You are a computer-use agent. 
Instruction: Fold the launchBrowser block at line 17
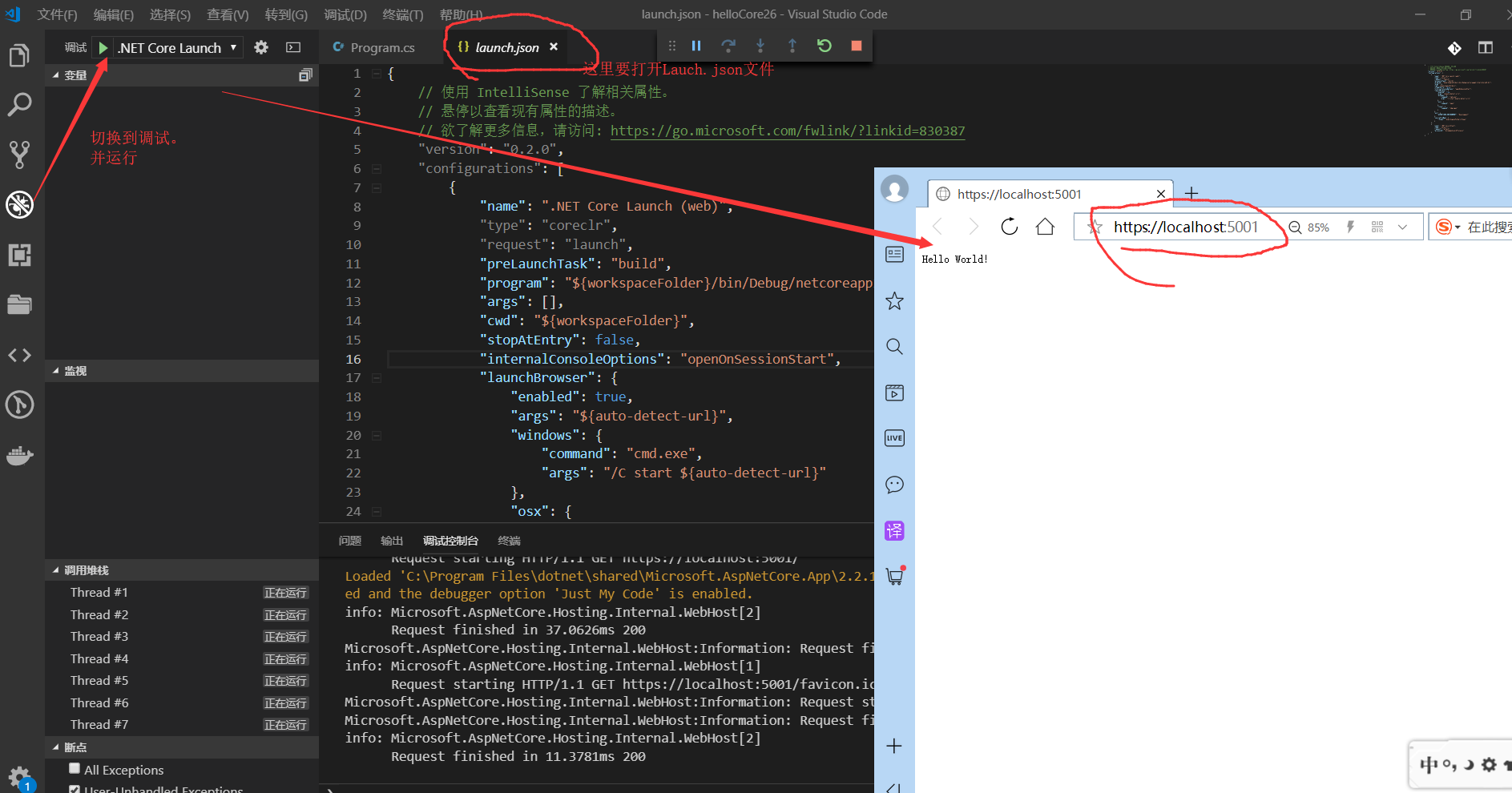coord(376,378)
